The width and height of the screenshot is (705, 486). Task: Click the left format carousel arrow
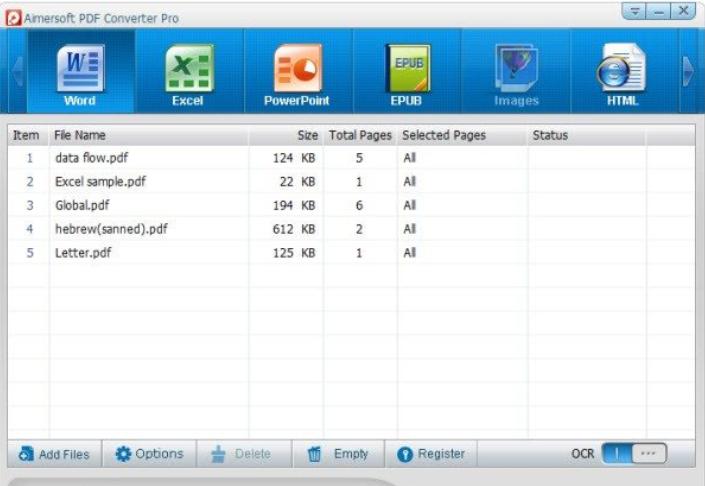(18, 71)
